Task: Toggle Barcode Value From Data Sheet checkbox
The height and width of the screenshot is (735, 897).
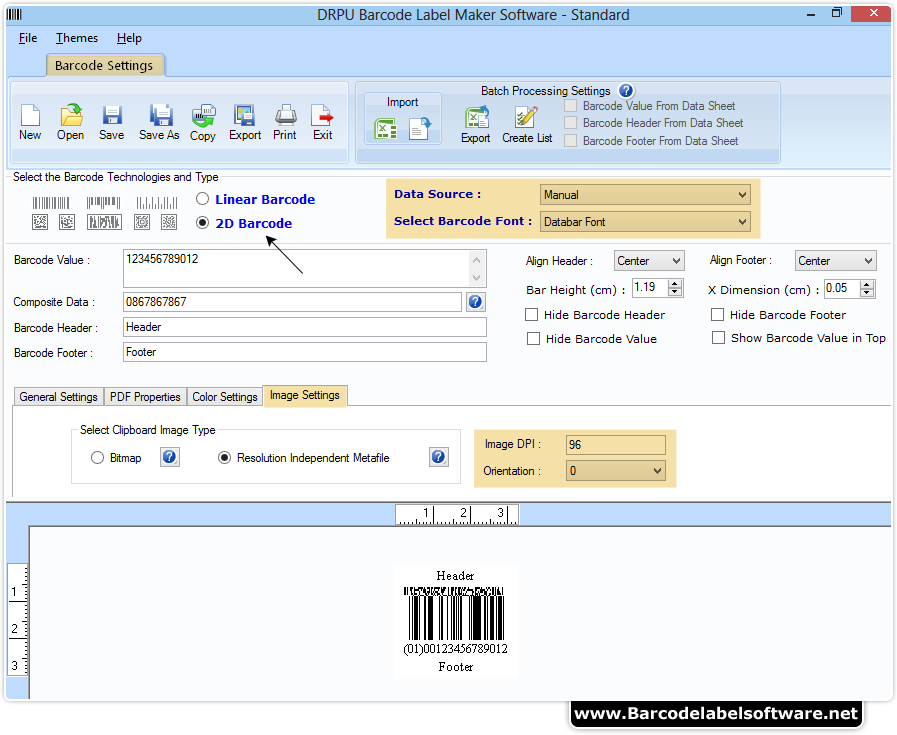Action: (x=570, y=106)
